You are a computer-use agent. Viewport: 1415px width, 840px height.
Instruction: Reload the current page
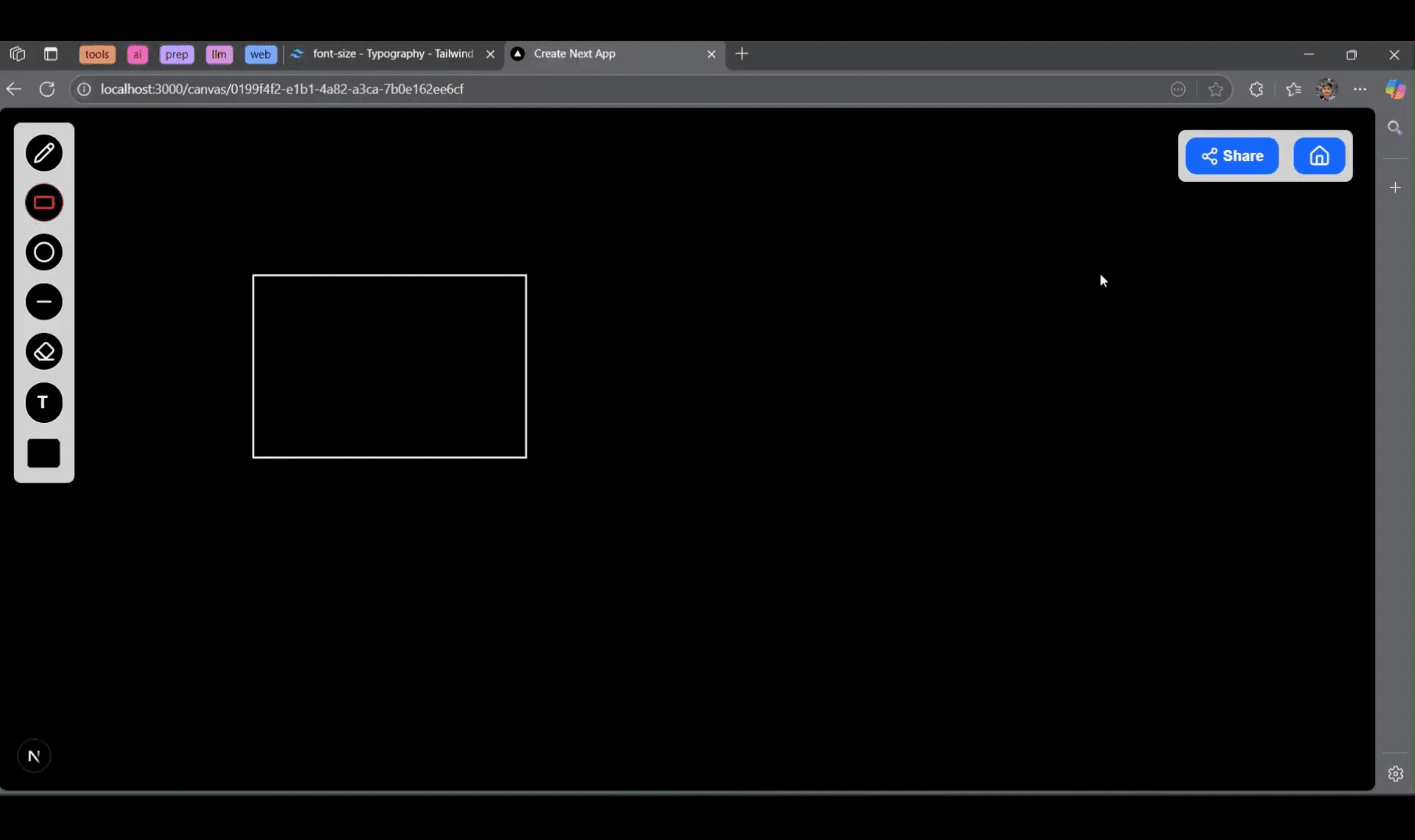[x=47, y=89]
